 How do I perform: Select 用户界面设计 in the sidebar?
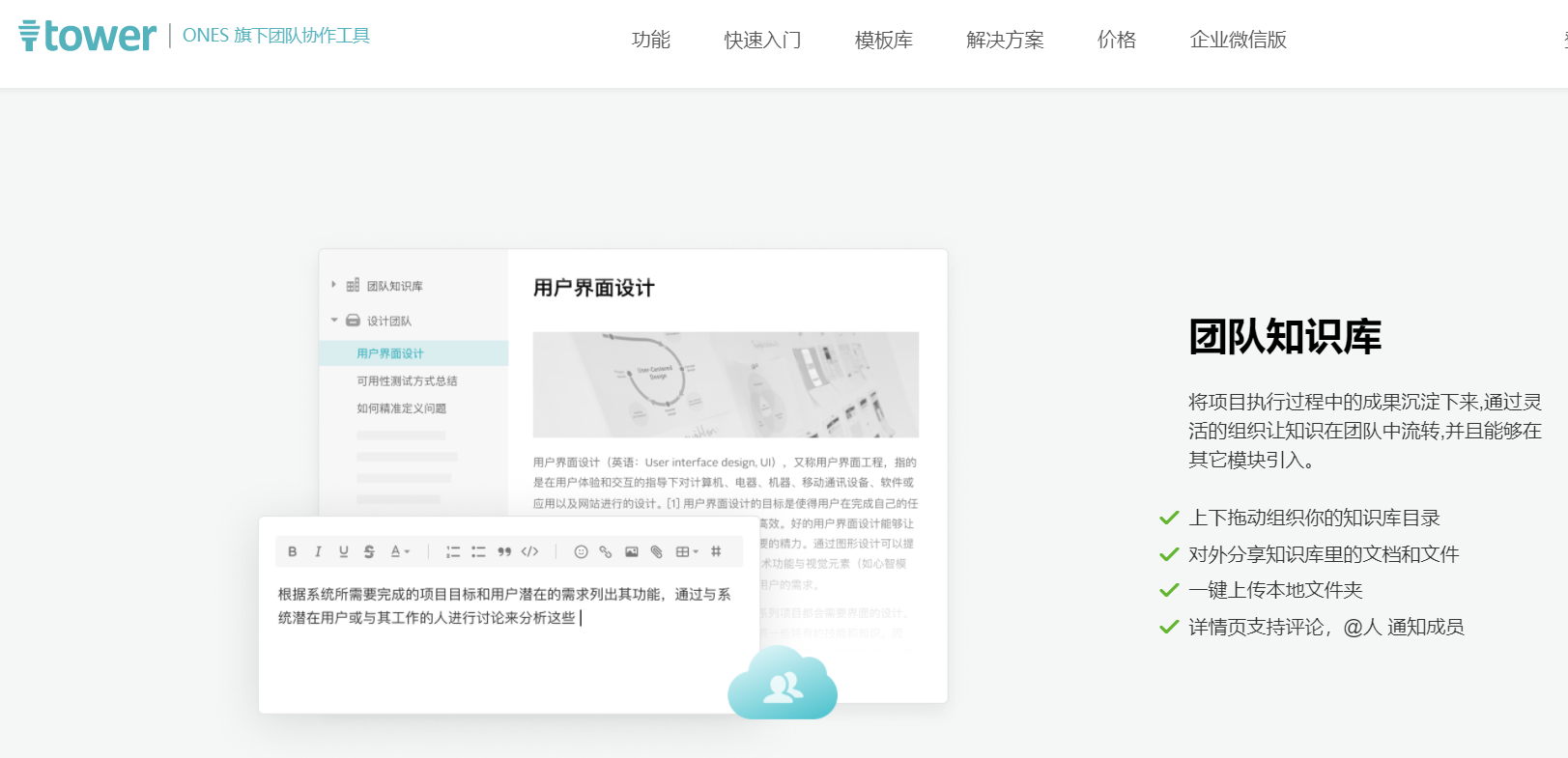[413, 353]
